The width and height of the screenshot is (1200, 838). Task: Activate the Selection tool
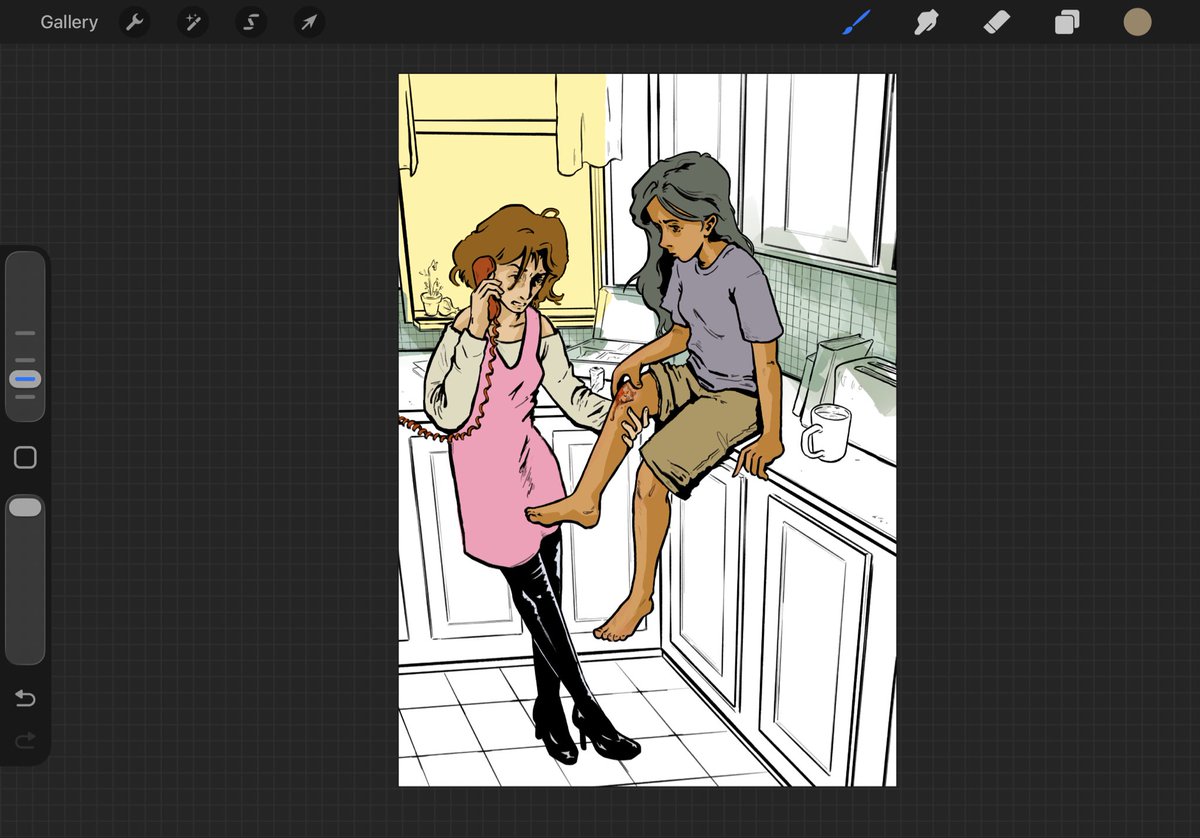pyautogui.click(x=251, y=22)
